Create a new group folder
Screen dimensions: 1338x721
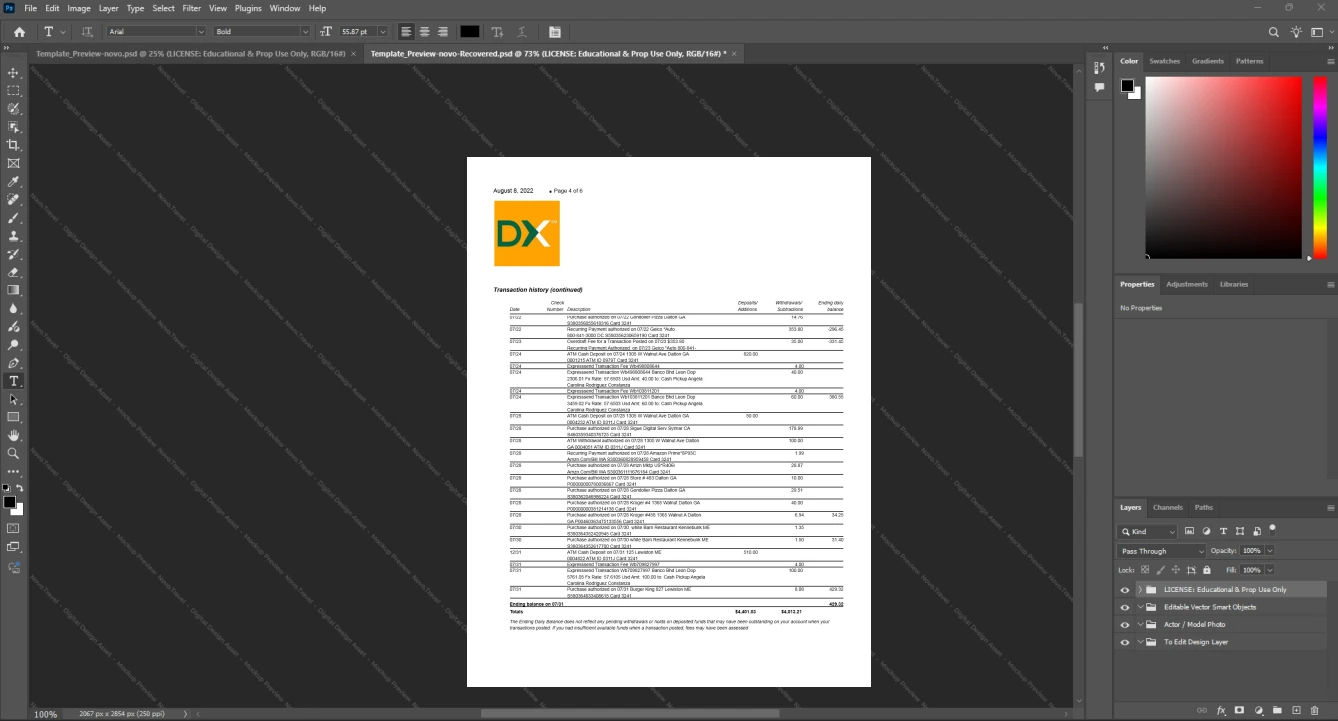tap(1277, 710)
